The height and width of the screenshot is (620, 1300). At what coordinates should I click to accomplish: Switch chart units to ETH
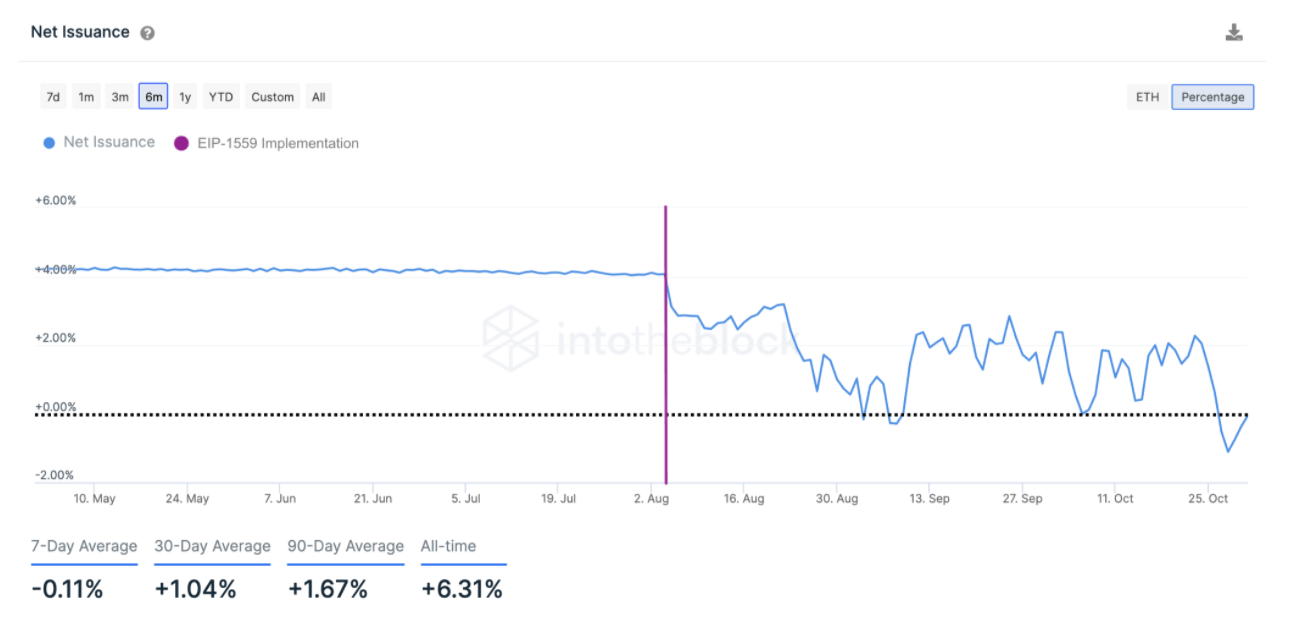click(x=1147, y=97)
